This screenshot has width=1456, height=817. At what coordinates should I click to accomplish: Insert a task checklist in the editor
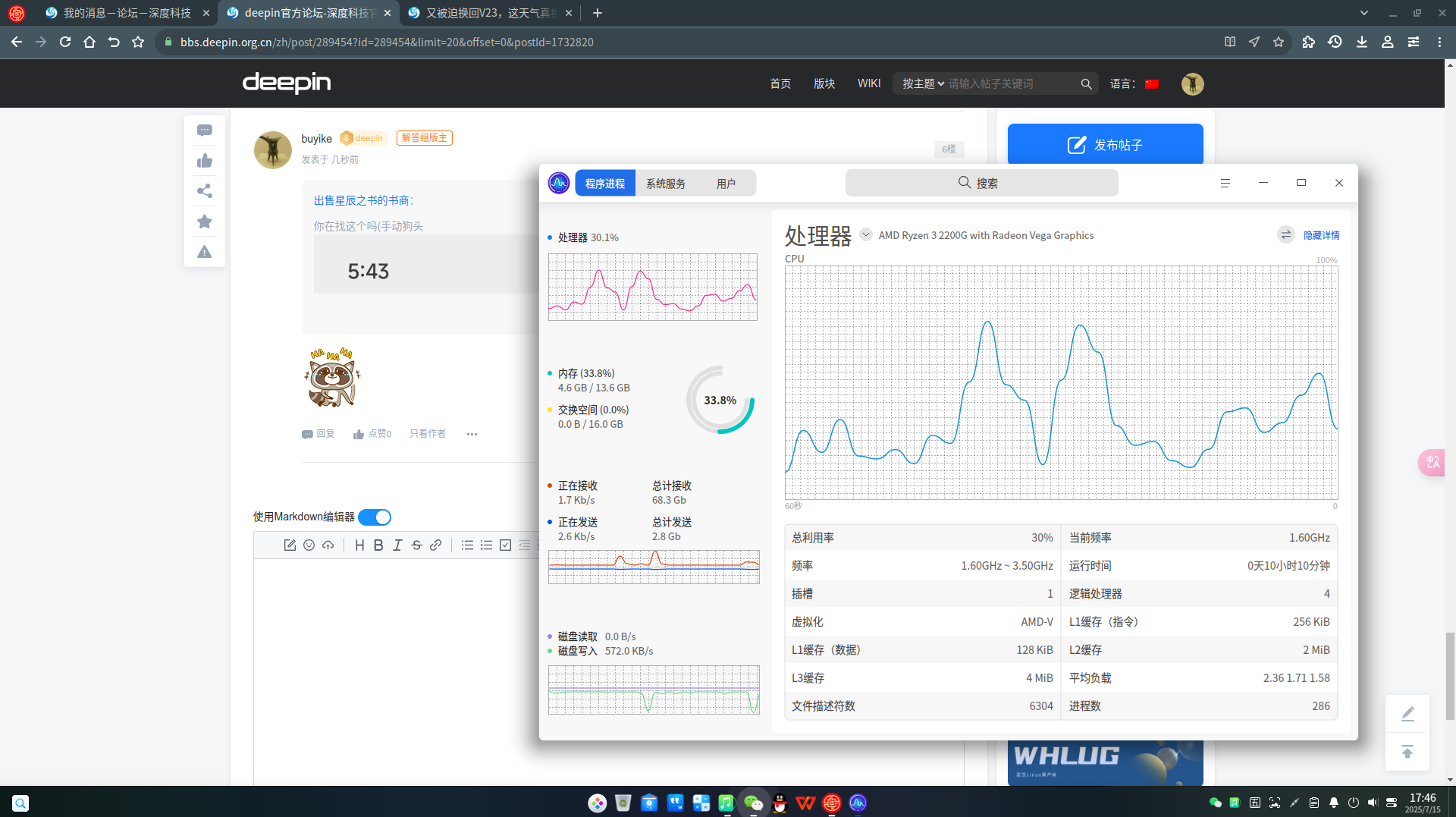click(x=505, y=545)
